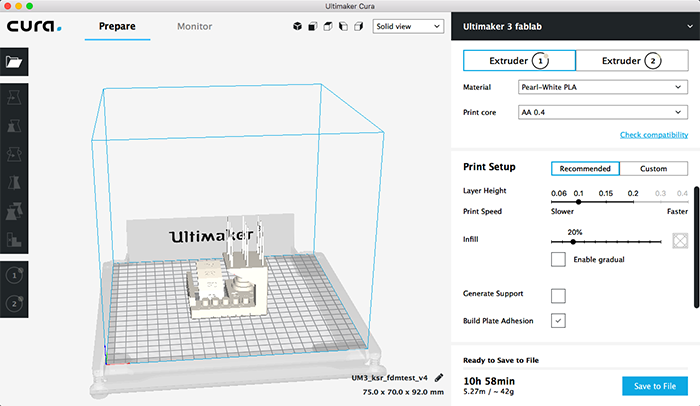Switch to Recommended print setup mode
The image size is (700, 406).
pos(585,168)
